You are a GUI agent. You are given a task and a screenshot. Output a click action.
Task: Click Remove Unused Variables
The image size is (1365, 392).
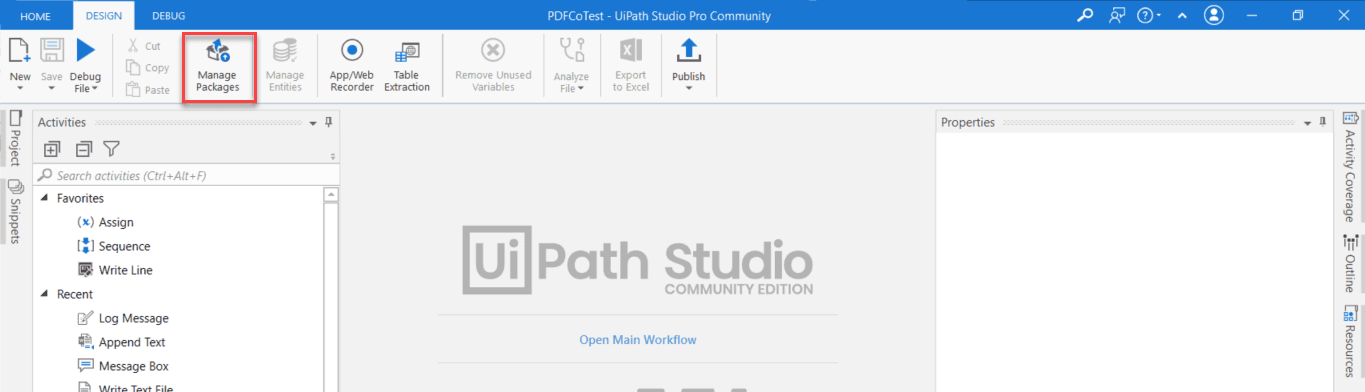(x=493, y=67)
